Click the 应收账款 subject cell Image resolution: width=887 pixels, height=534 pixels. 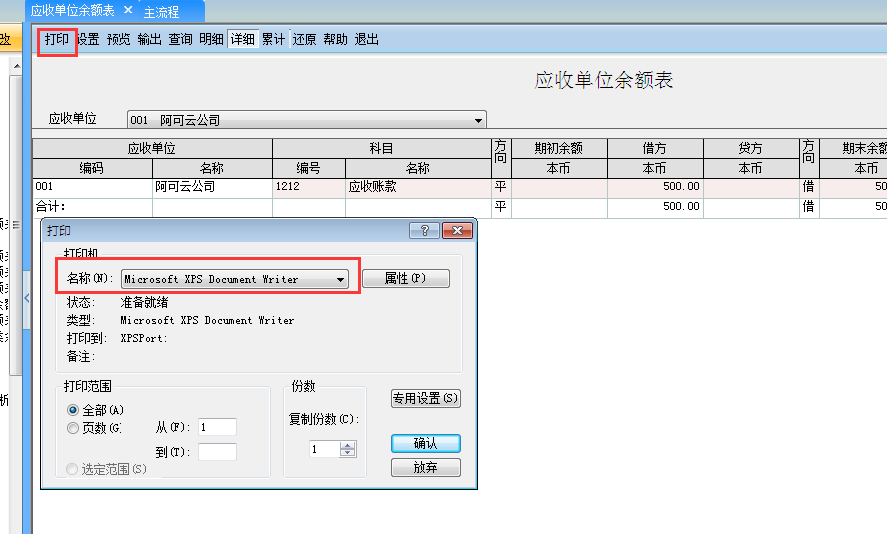pos(418,187)
